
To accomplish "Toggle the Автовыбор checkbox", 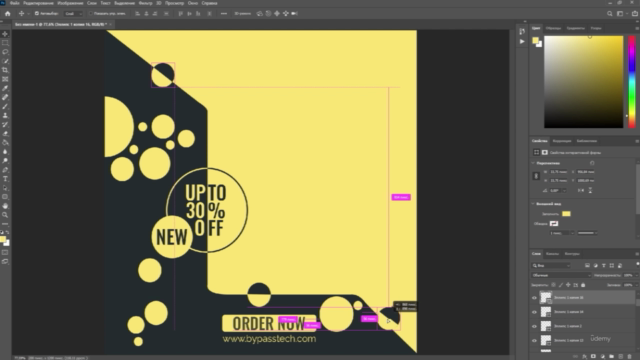I will pos(37,13).
